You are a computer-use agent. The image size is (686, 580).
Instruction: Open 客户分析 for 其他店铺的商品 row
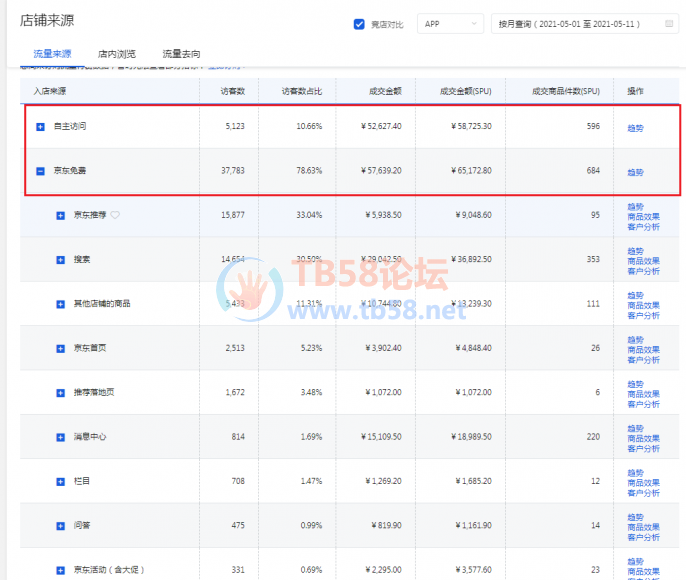643,315
